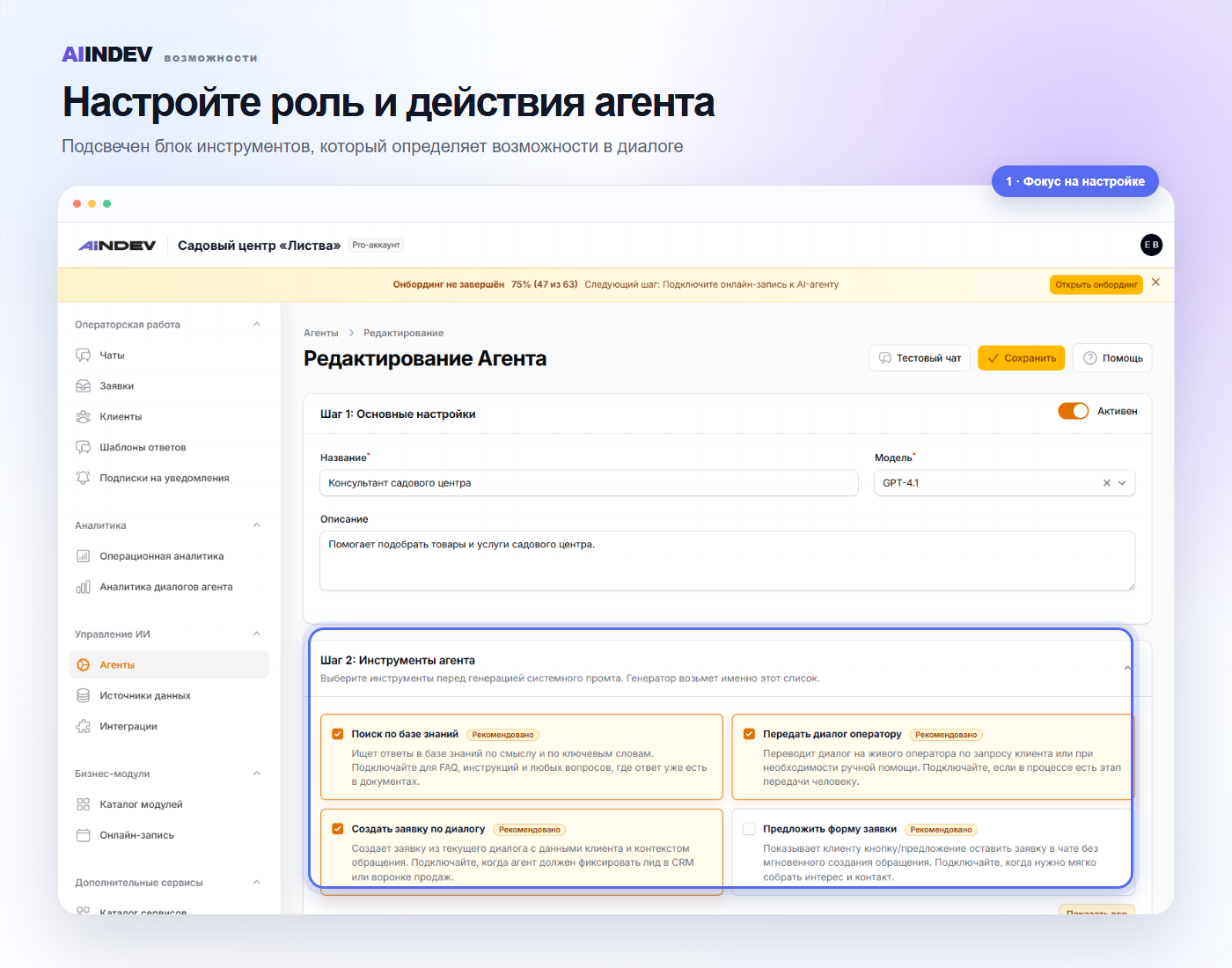Open Операционная аналитика menu item
This screenshot has height=968, width=1232.
pos(169,556)
